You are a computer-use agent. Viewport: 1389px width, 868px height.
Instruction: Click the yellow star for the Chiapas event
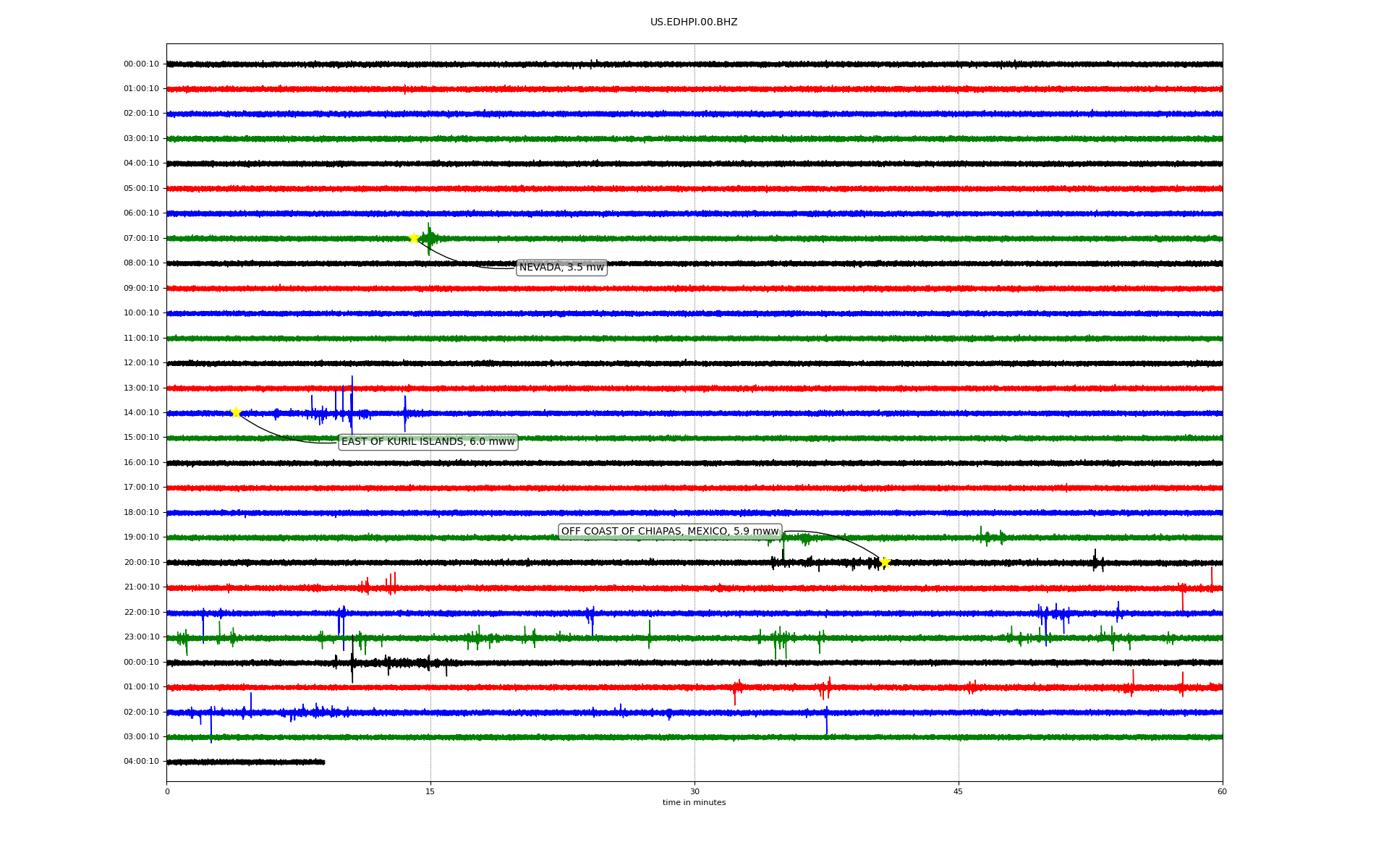(884, 562)
